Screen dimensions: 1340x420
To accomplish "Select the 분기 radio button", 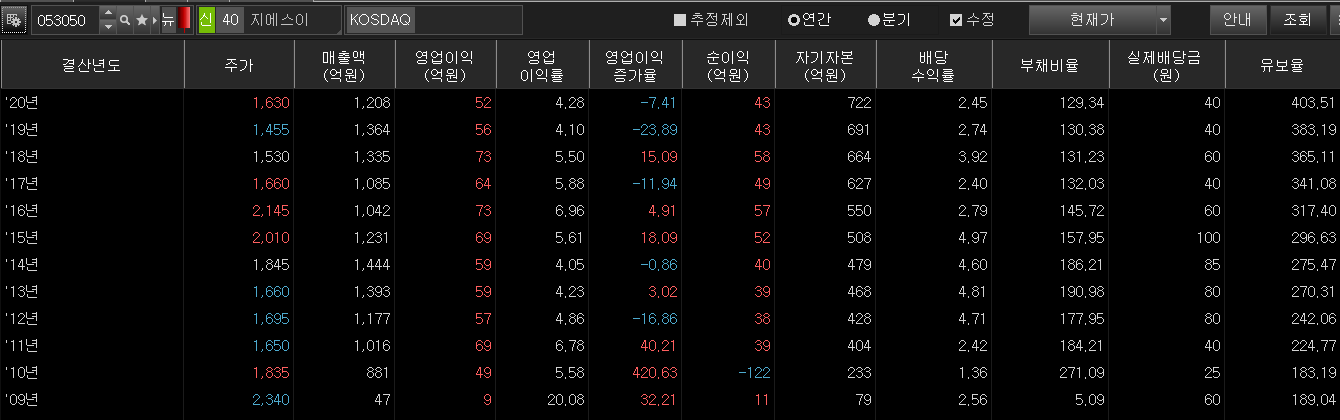I will coord(873,20).
